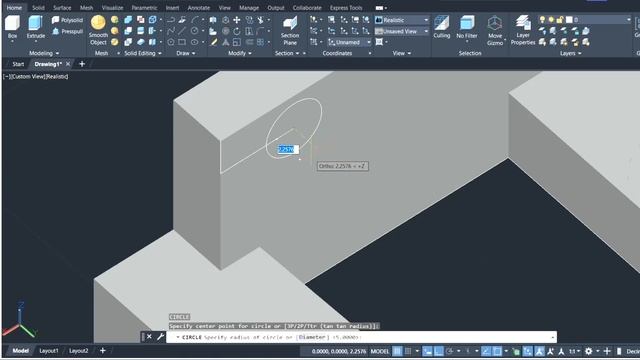Click the layer lightbulb on/off icon
640x360 pixels.
pyautogui.click(x=542, y=20)
